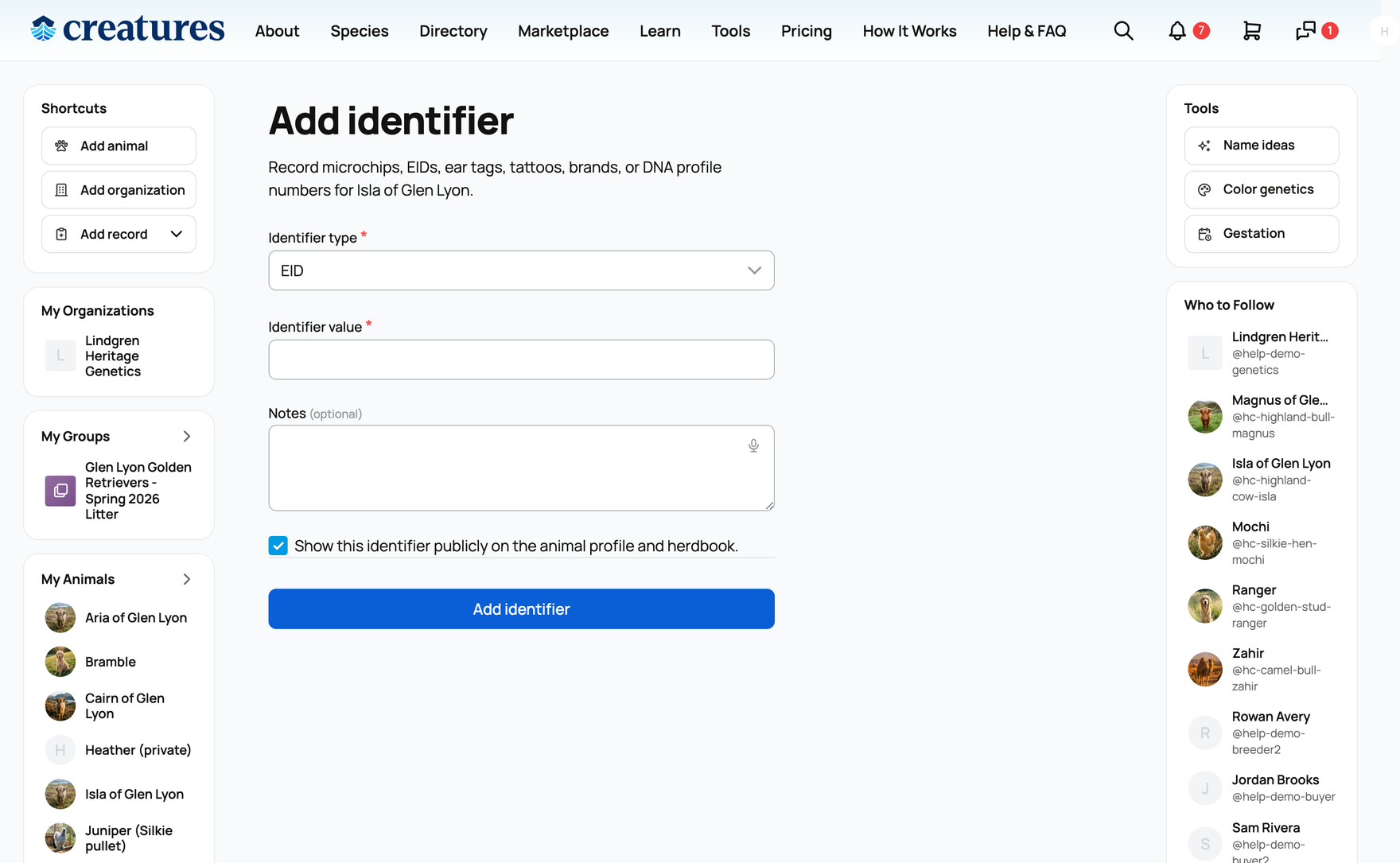1400x863 pixels.
Task: Click the Glen Lyon Golden Retrievers group icon
Action: (x=60, y=491)
